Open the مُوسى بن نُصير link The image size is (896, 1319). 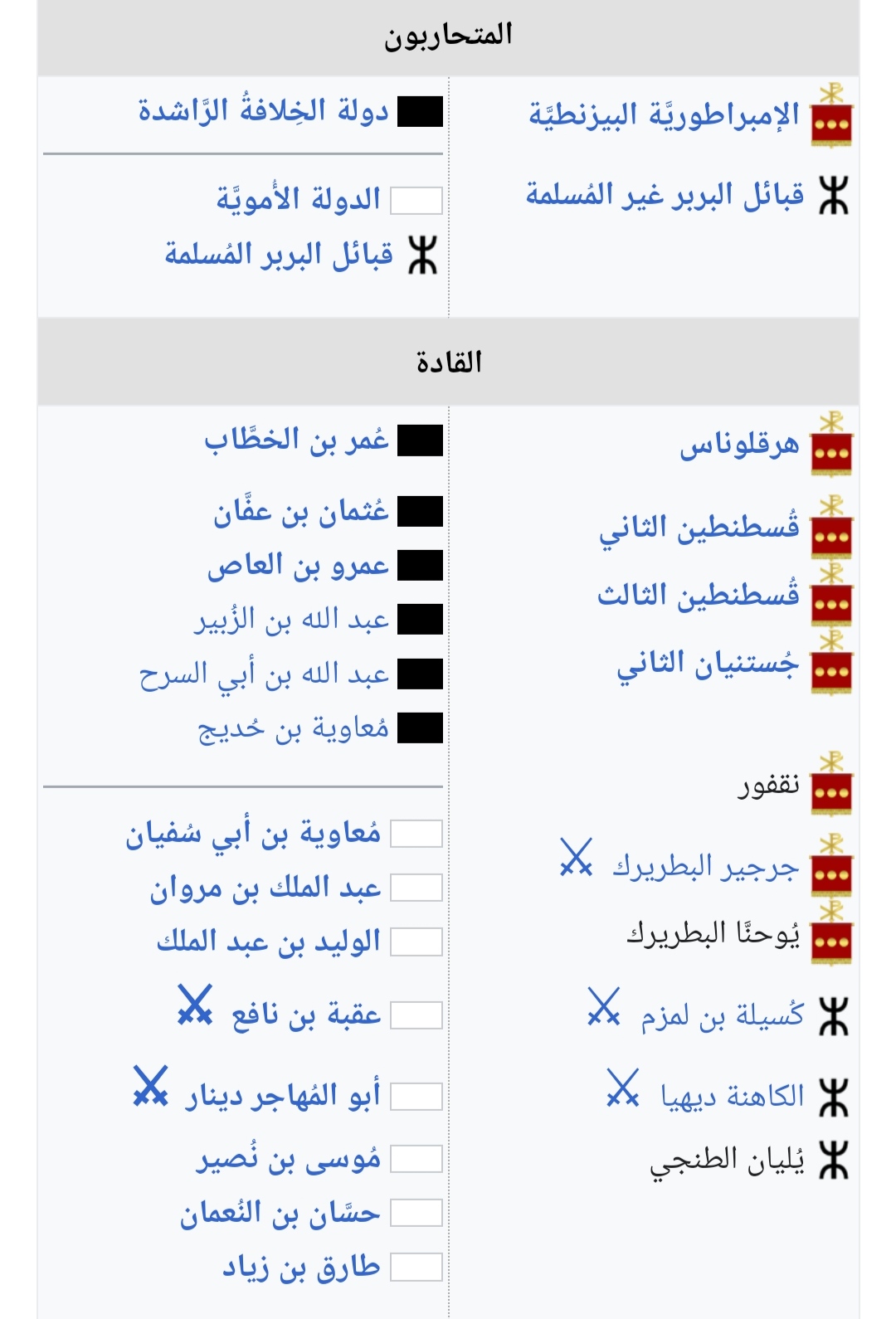(289, 1159)
